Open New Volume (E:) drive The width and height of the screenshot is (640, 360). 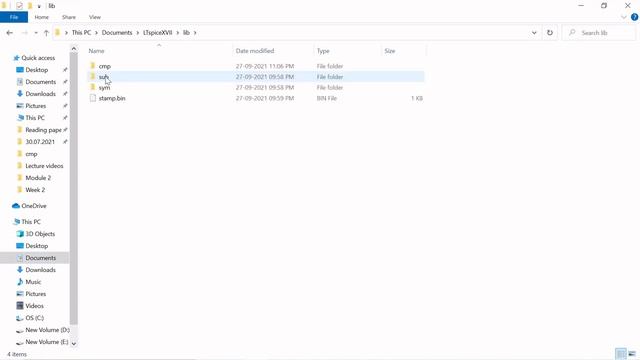(47, 342)
